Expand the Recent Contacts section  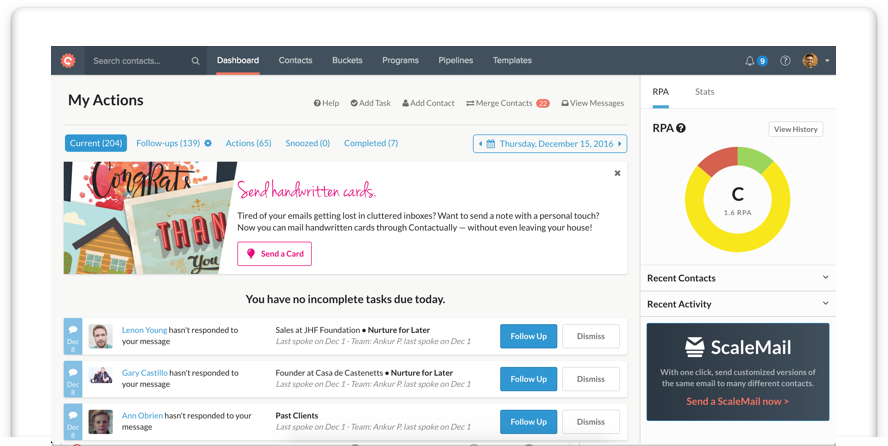click(825, 278)
